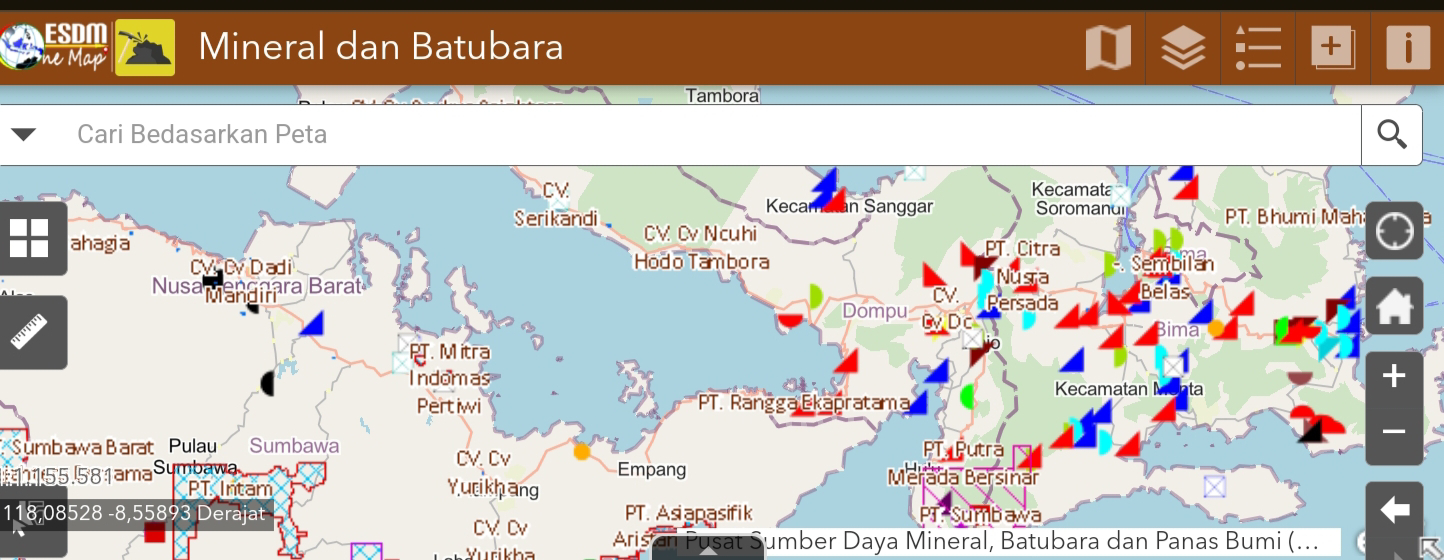Open the basemap gallery map icon
Image resolution: width=1444 pixels, height=560 pixels.
(1108, 48)
